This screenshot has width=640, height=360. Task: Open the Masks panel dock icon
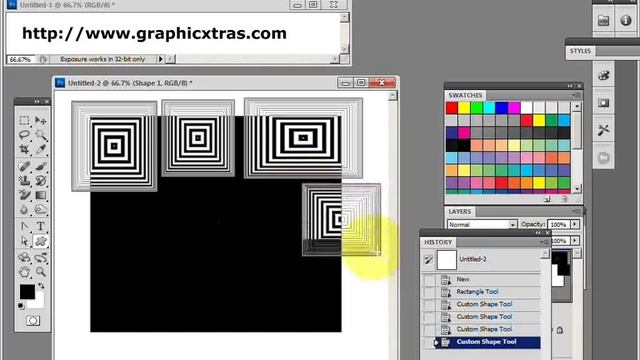tap(604, 102)
